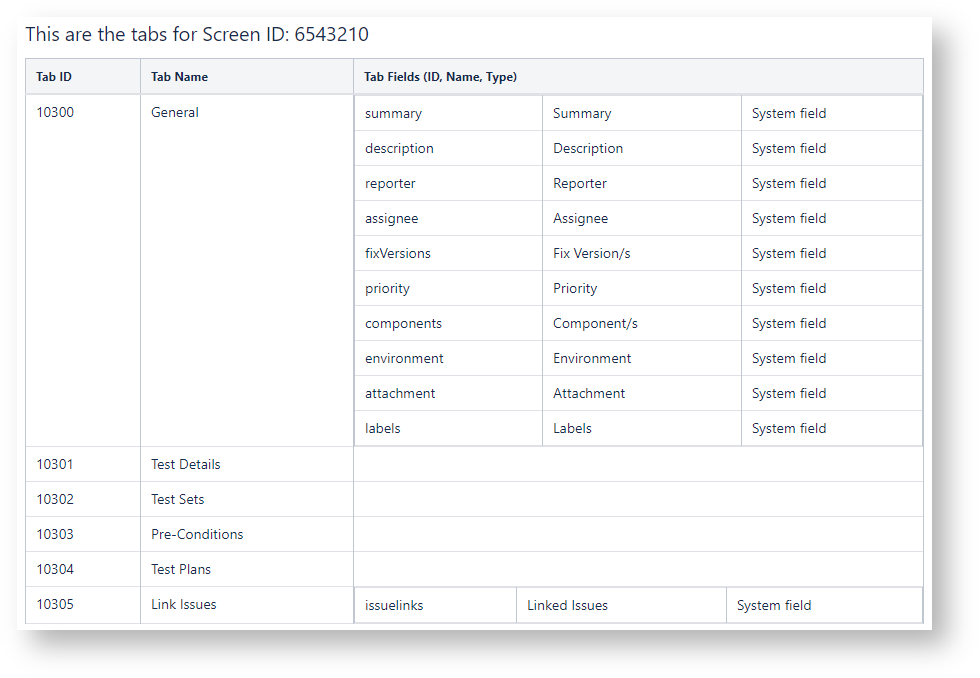The image size is (980, 678).
Task: Click the Assignee field name cell
Action: pos(580,219)
